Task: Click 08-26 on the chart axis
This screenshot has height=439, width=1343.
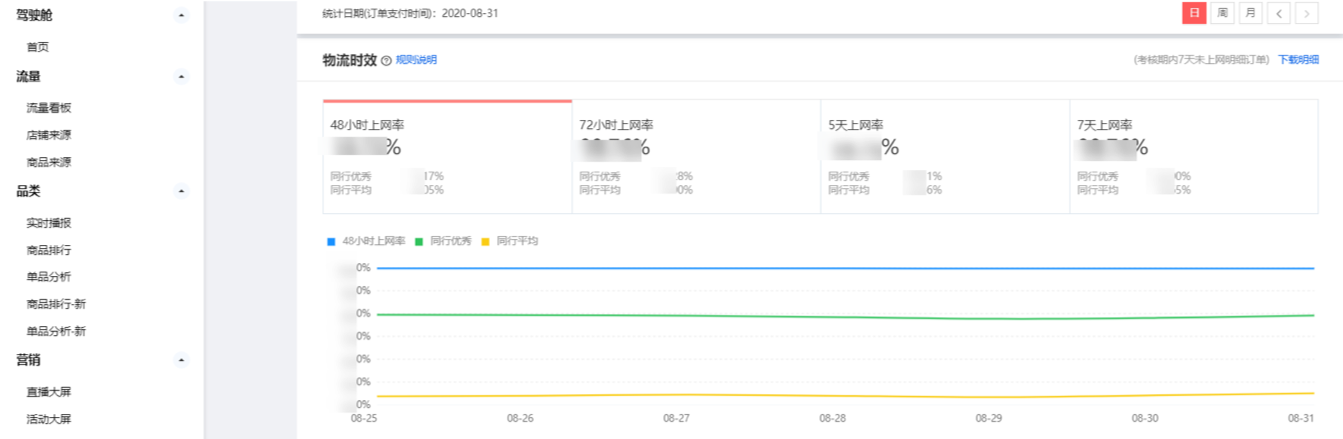Action: coord(520,418)
